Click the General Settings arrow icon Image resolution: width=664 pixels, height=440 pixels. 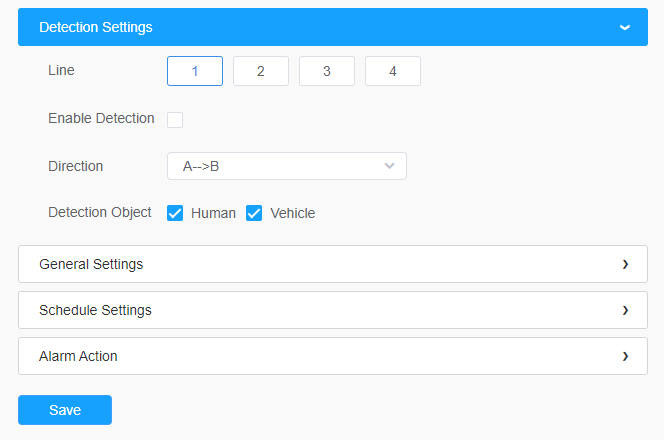pos(625,264)
